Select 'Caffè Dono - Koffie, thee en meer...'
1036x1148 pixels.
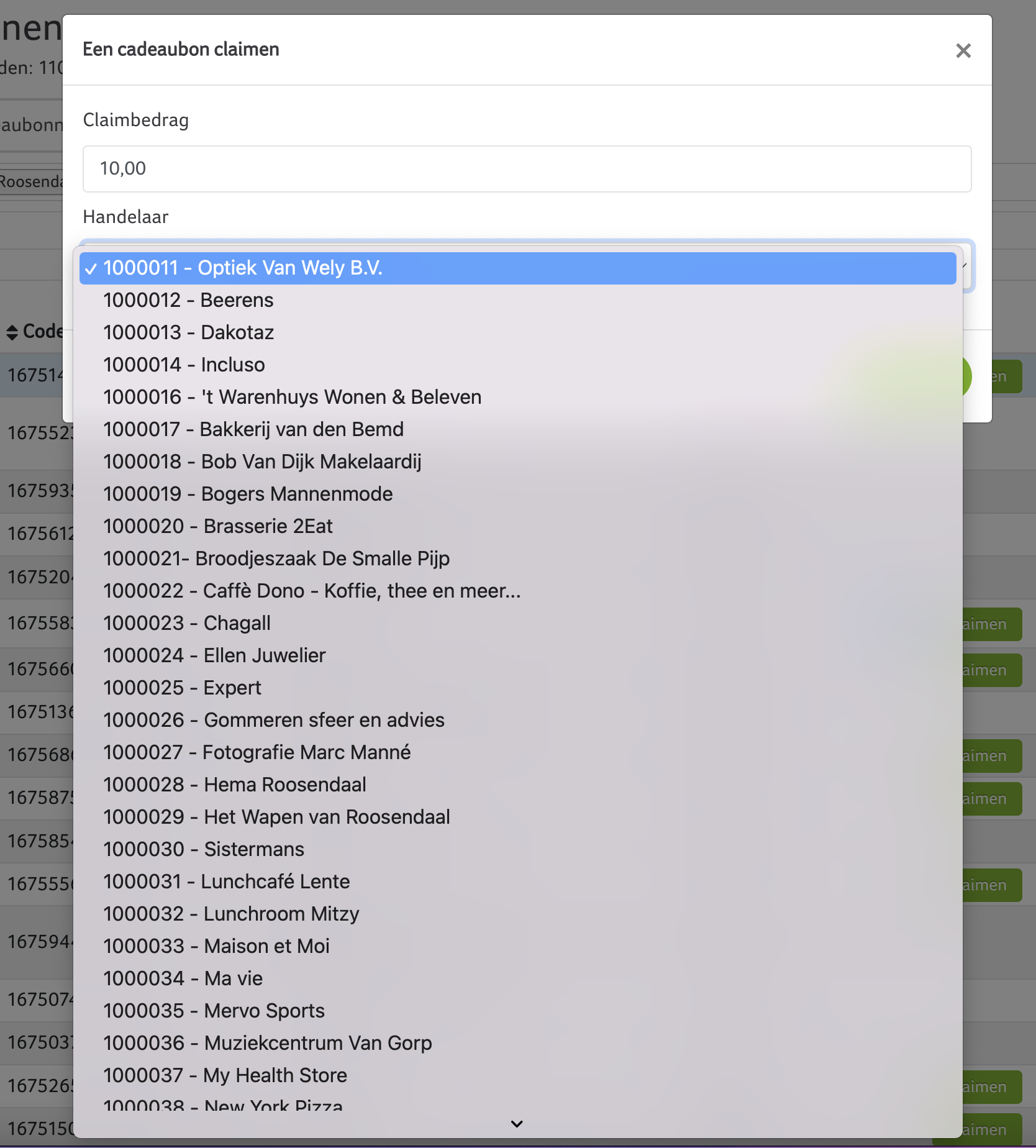pyautogui.click(x=517, y=591)
